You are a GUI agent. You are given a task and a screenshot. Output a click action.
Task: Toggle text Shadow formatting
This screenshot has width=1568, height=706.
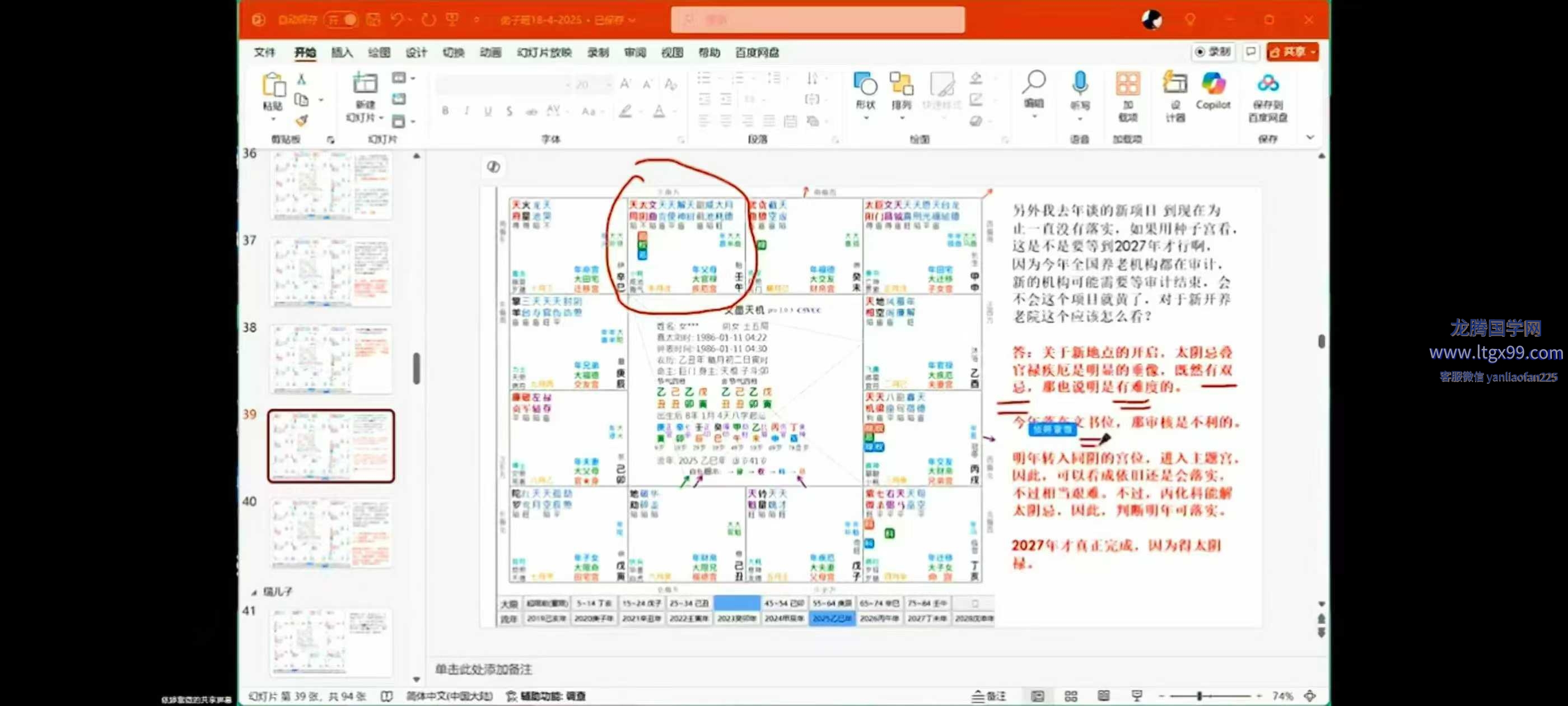coord(509,111)
